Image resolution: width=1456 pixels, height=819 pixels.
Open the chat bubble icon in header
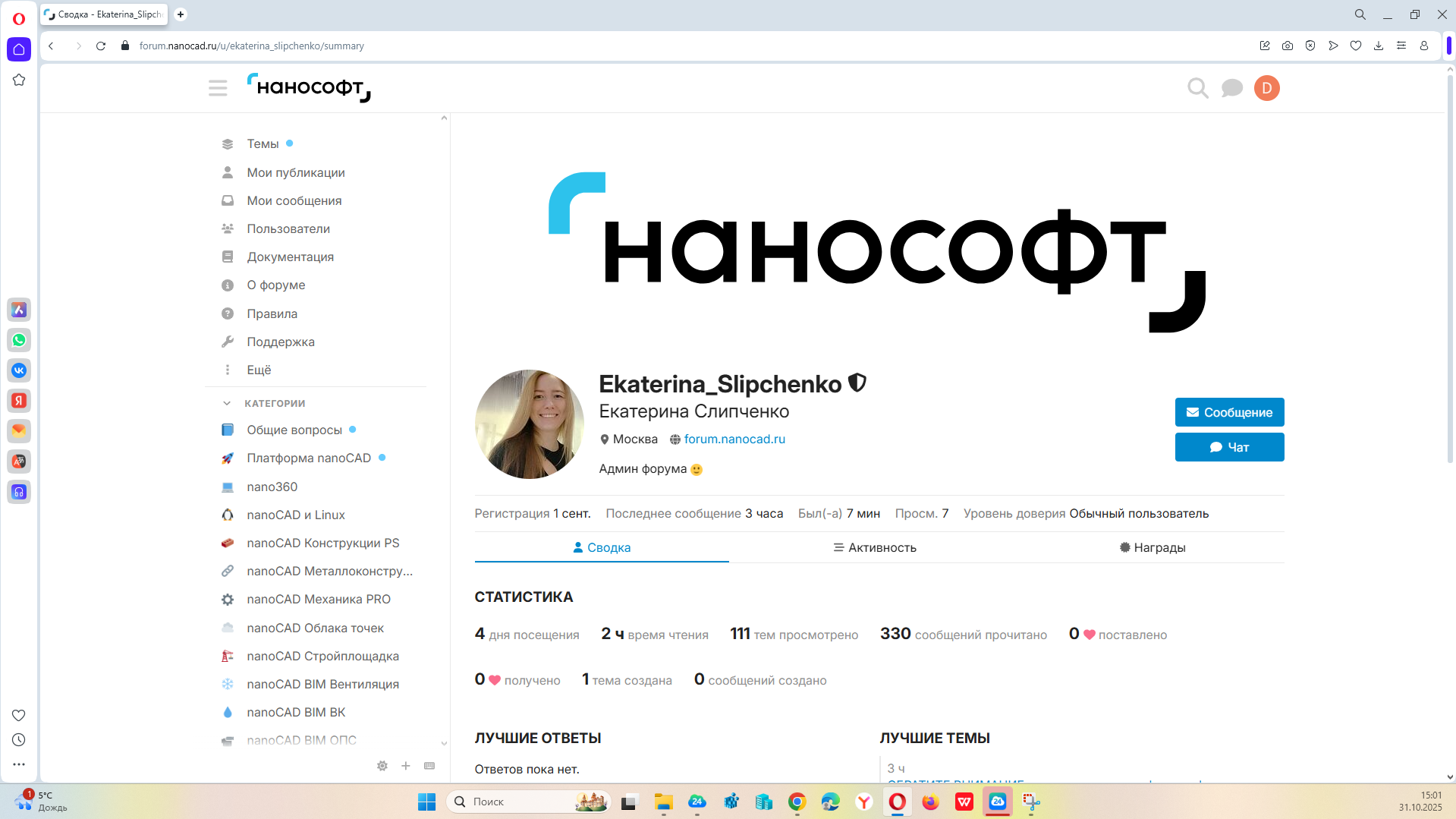(x=1231, y=88)
